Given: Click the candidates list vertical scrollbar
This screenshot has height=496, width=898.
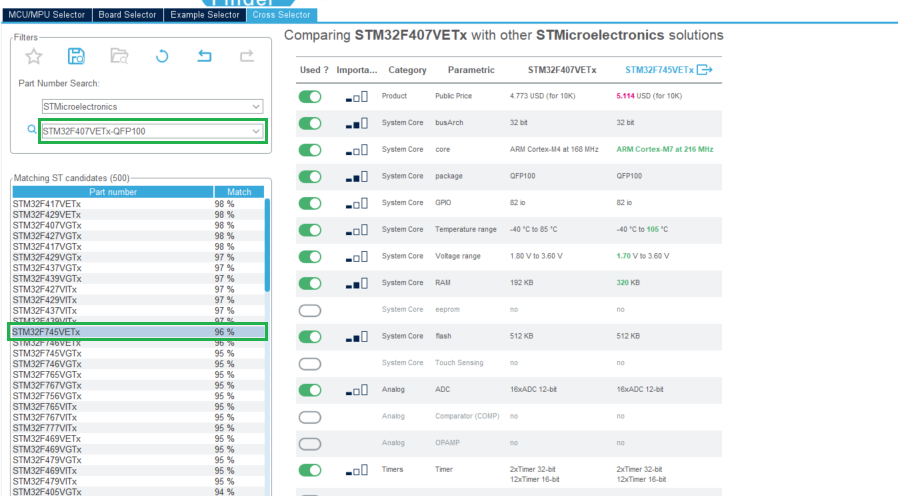Looking at the screenshot, I should coord(267,245).
